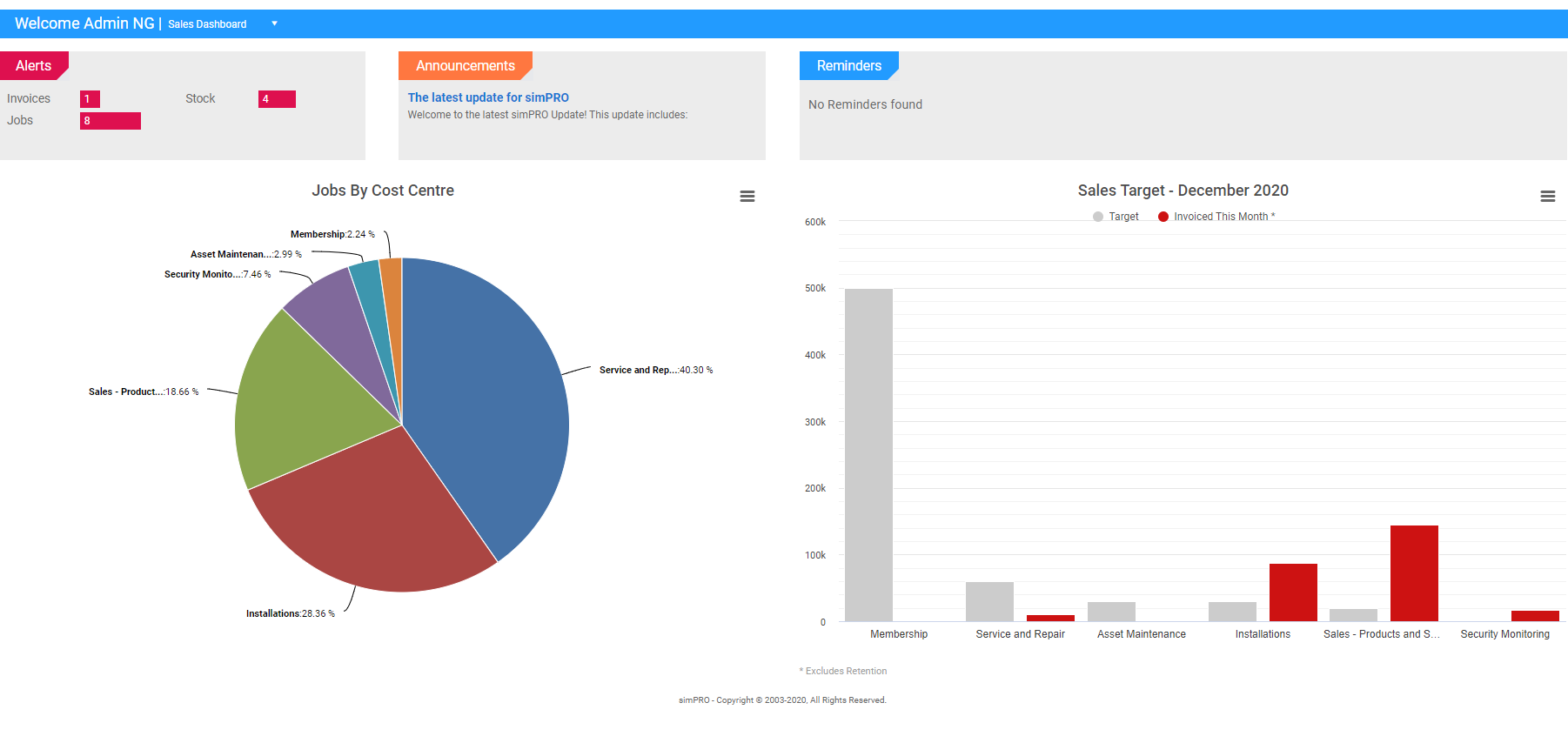Click the red Sales Products invoiced bar
This screenshot has height=743, width=1568.
click(x=1414, y=574)
